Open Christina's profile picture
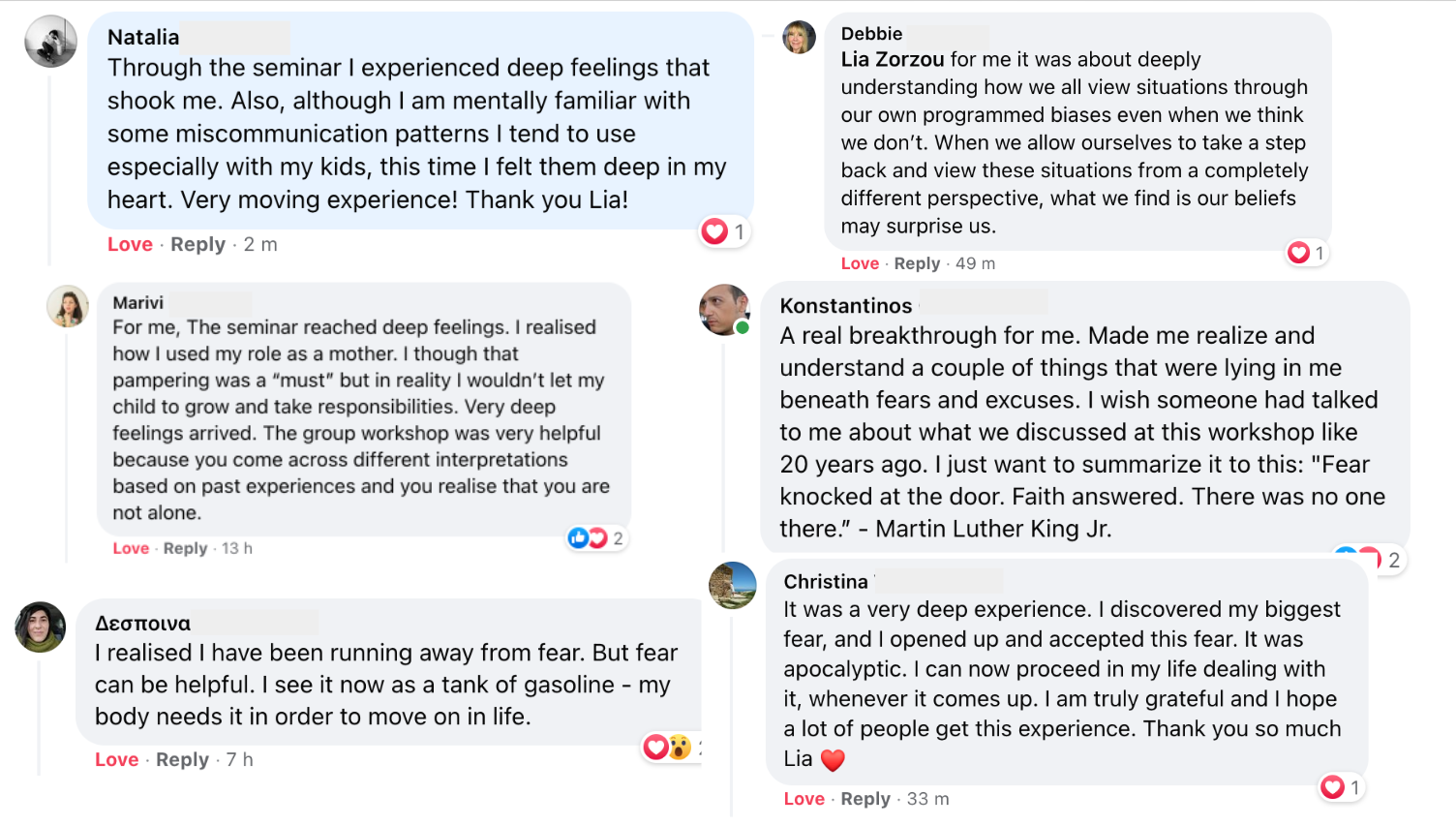This screenshot has width=1456, height=826. tap(733, 585)
